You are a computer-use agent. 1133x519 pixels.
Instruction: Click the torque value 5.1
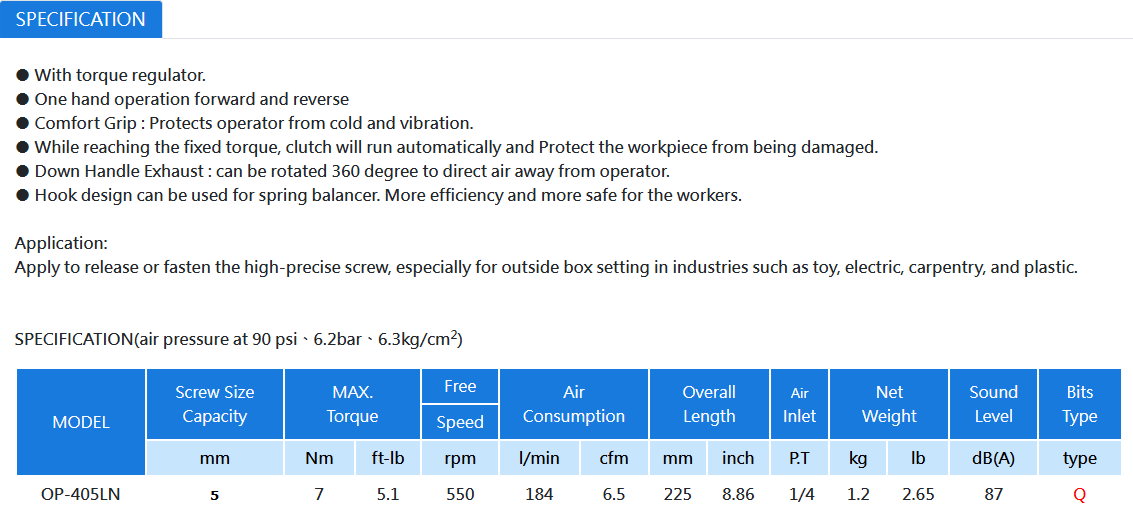(387, 494)
